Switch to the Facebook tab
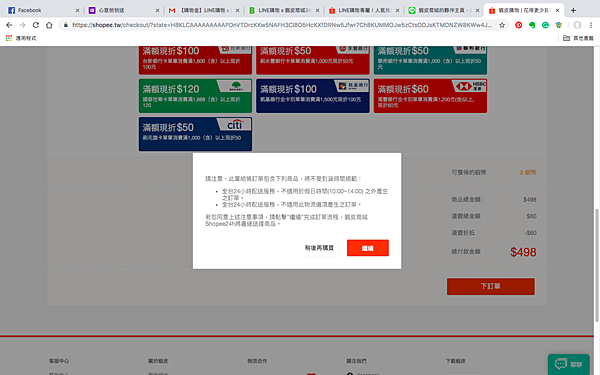Screen dimensions: 600x375 click(43, 10)
